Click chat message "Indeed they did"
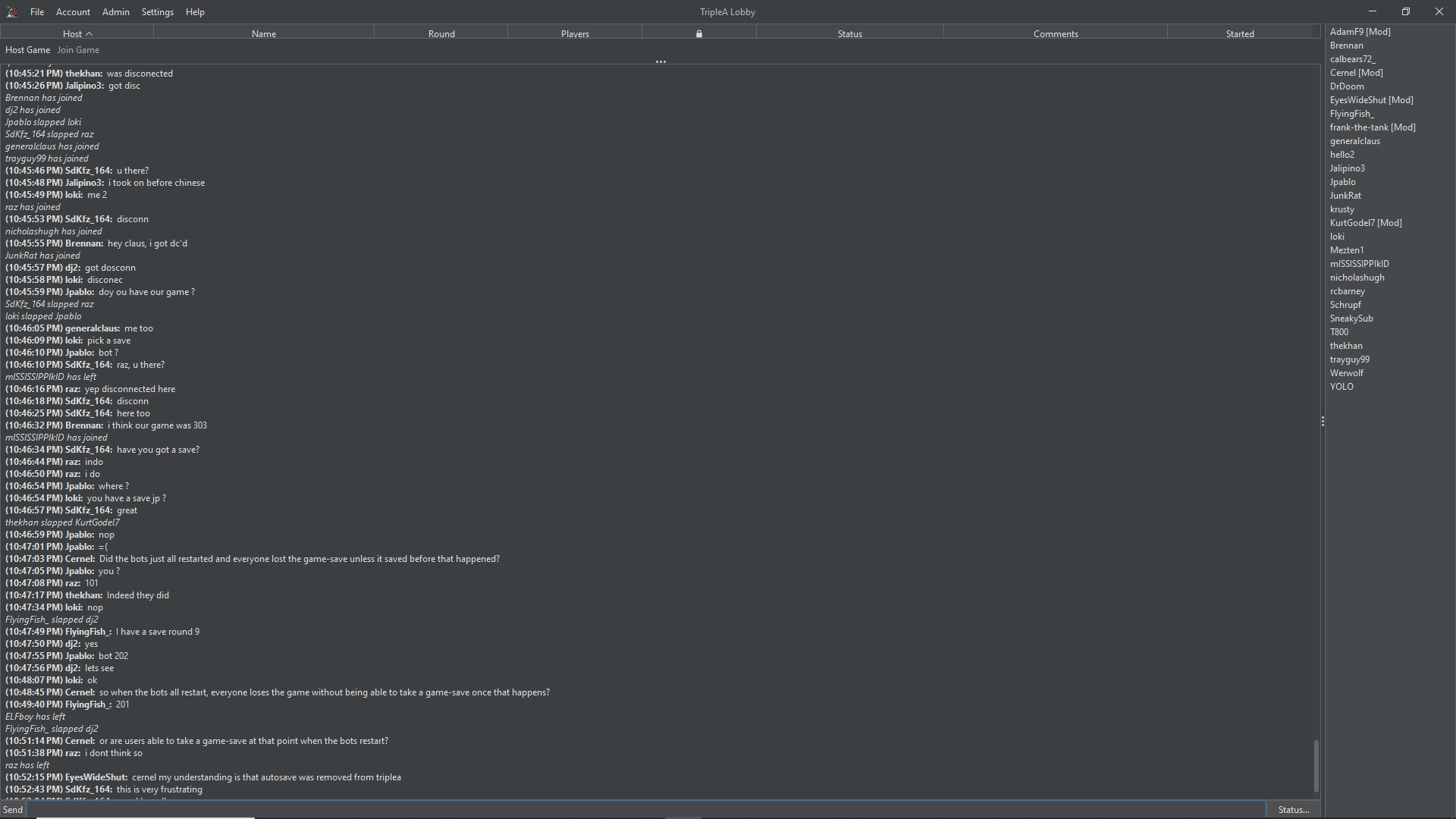This screenshot has width=1456, height=819. (x=138, y=595)
